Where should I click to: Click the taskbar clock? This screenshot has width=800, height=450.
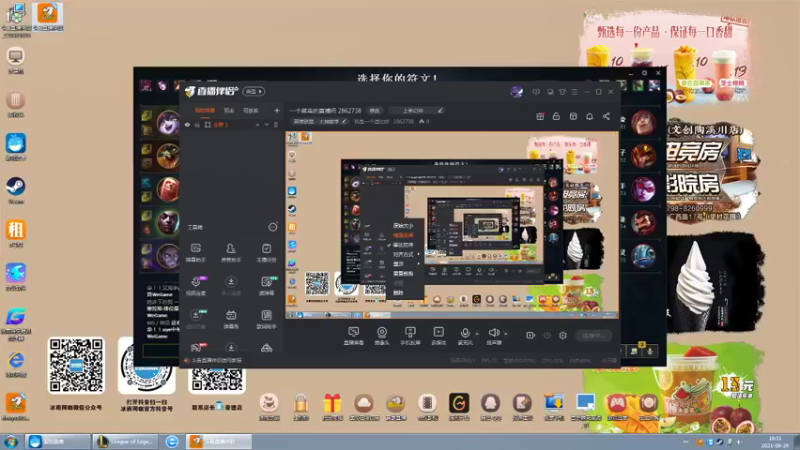point(774,442)
